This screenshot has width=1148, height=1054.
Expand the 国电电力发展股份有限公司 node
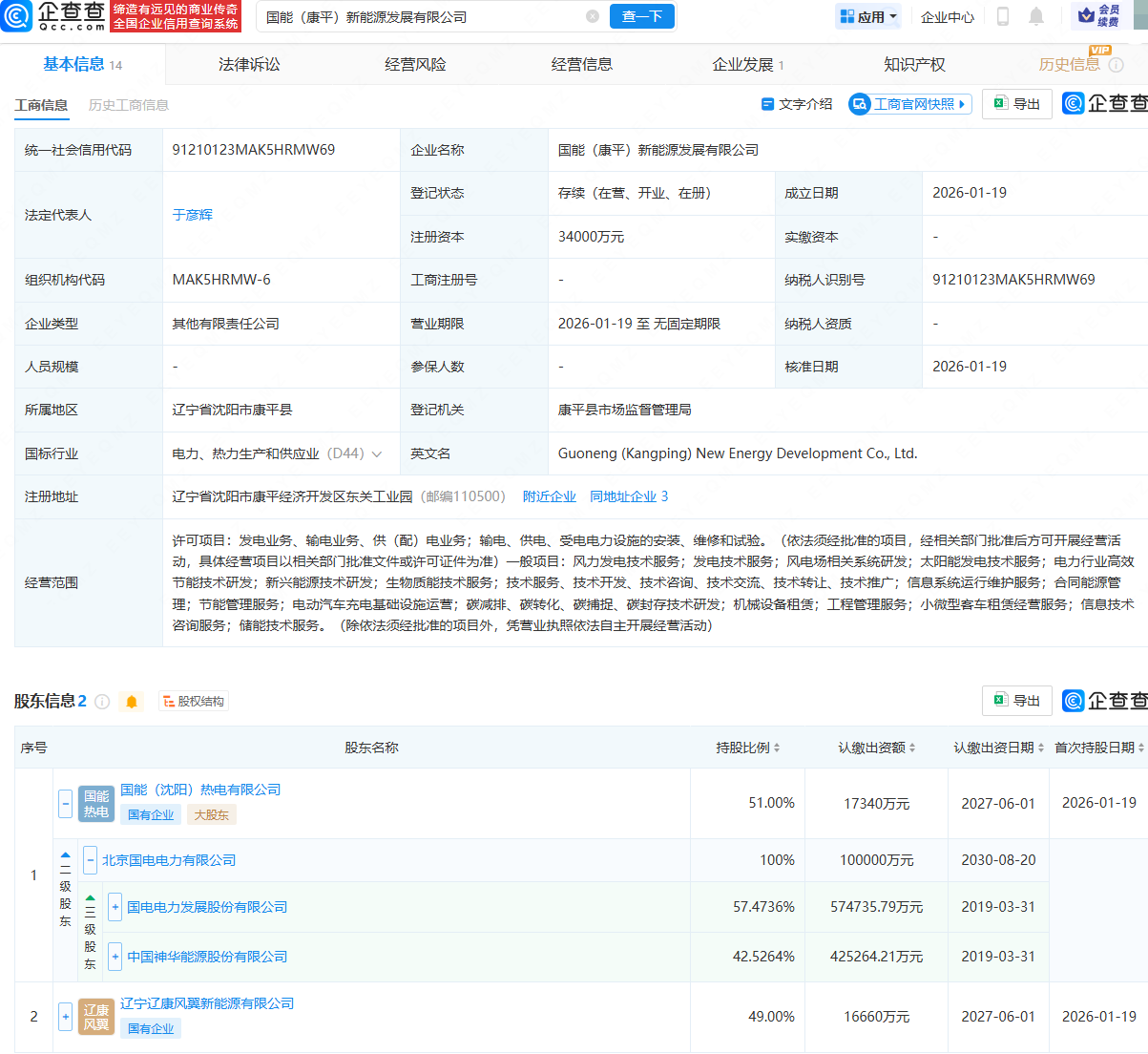click(x=115, y=907)
